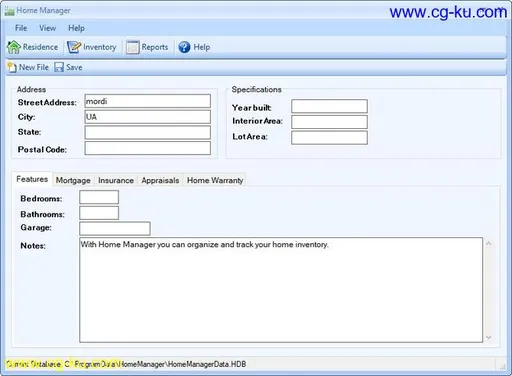Click the Inventory toolbar label
Viewport: 512px width, 376px height.
coord(100,47)
